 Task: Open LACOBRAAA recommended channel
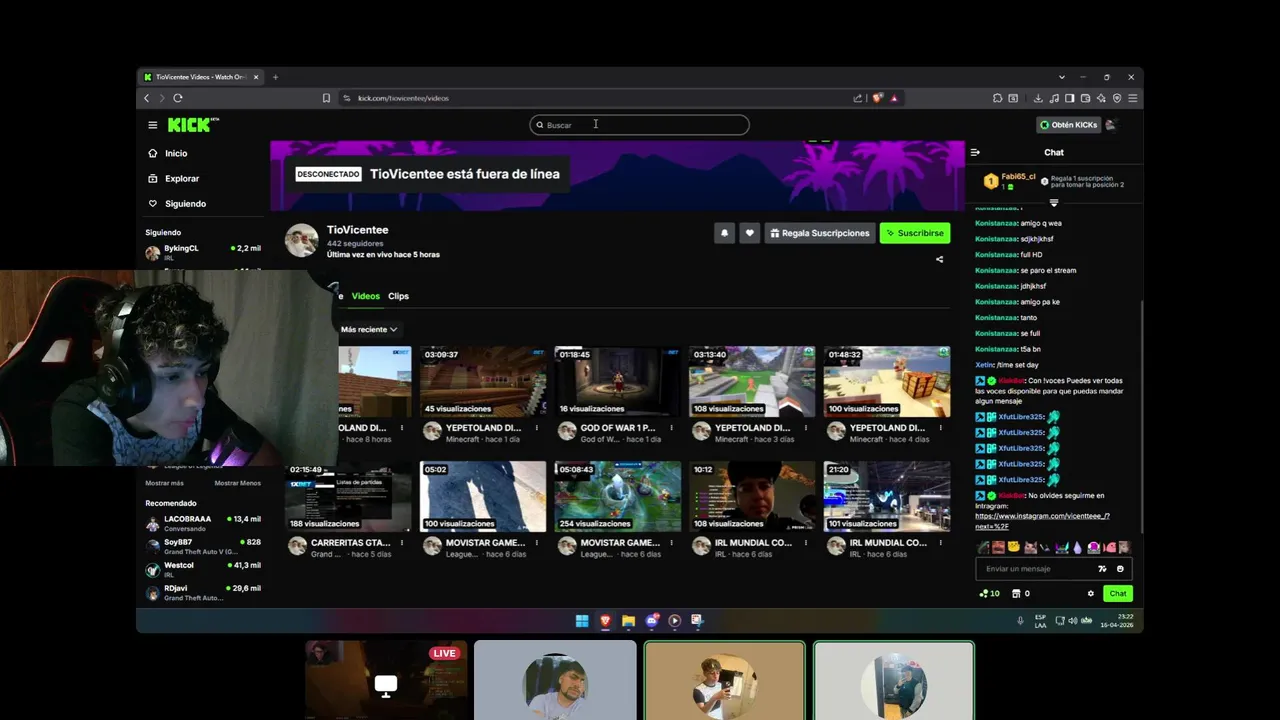[203, 523]
